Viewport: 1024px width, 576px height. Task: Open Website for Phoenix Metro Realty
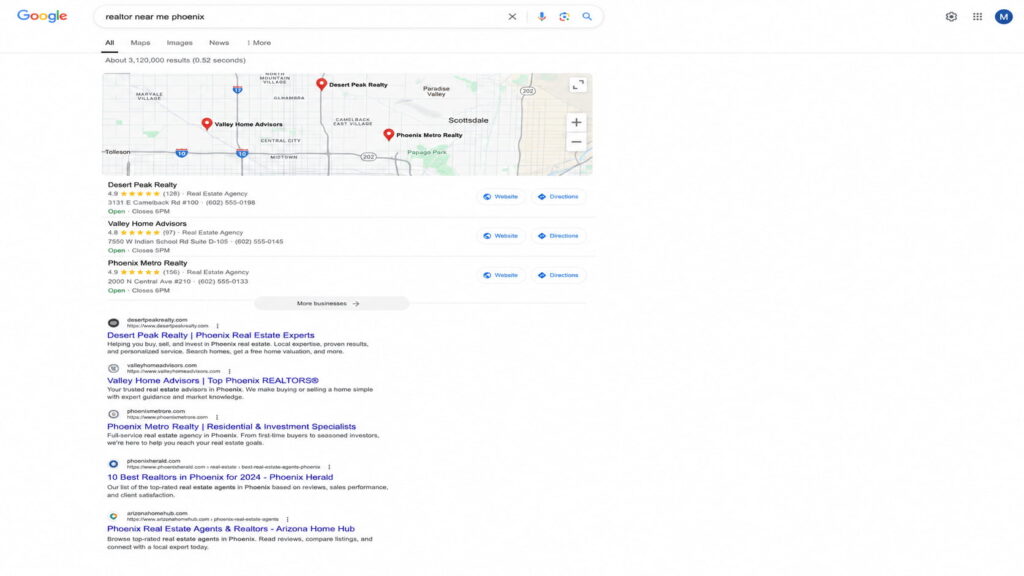point(501,275)
